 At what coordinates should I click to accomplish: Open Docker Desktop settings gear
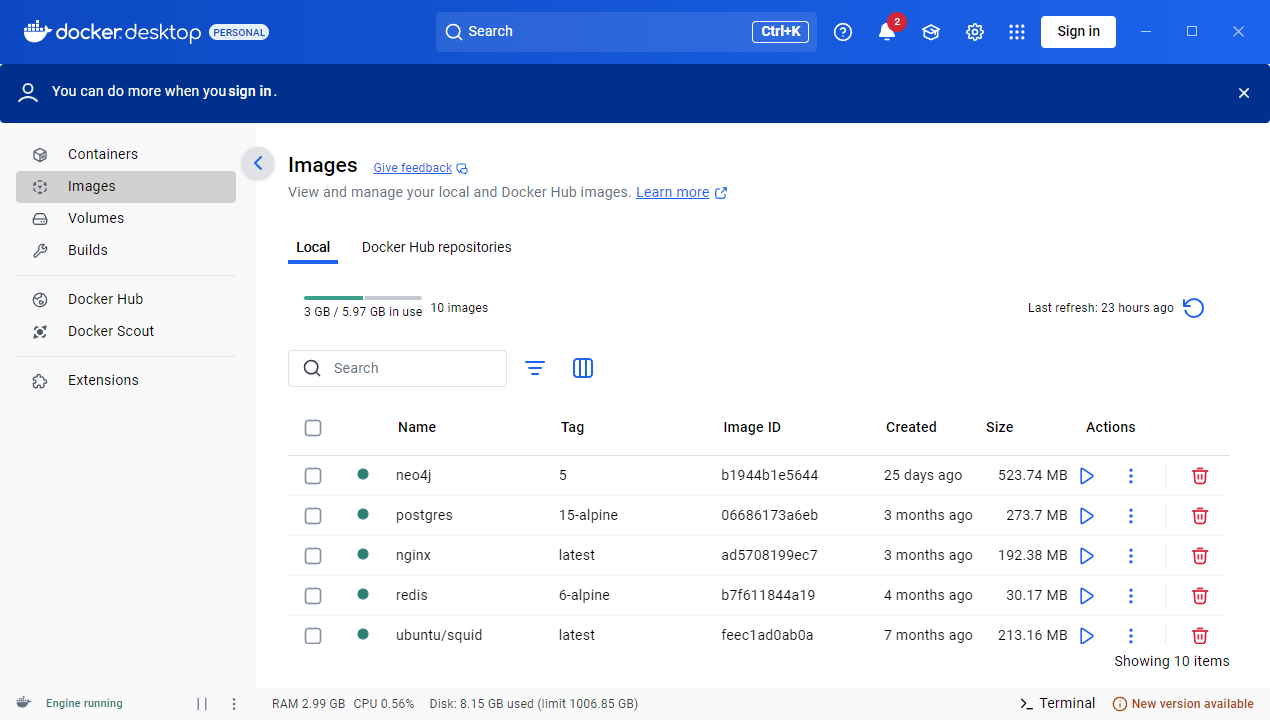click(x=975, y=32)
